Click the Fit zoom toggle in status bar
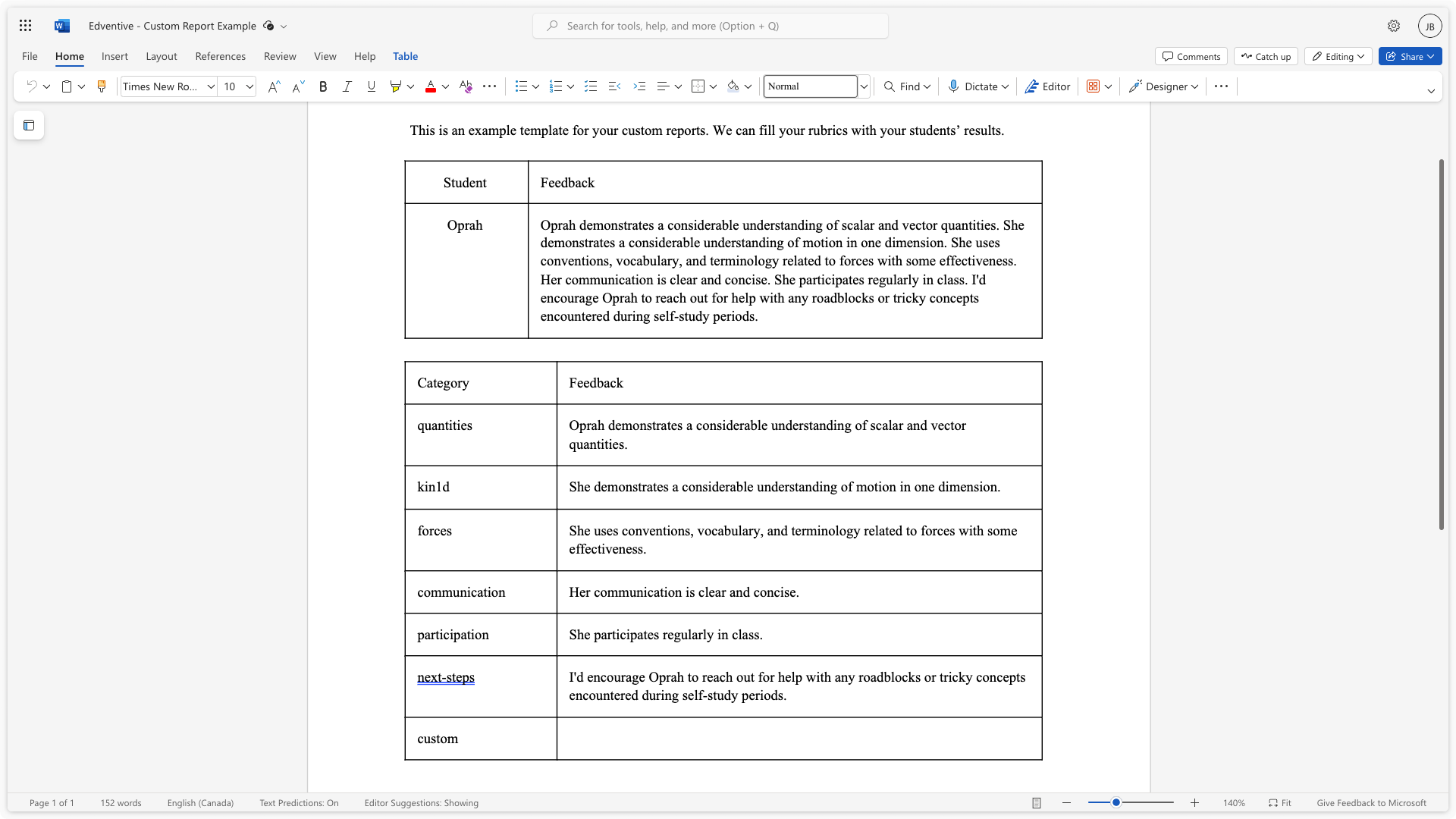 (x=1280, y=803)
